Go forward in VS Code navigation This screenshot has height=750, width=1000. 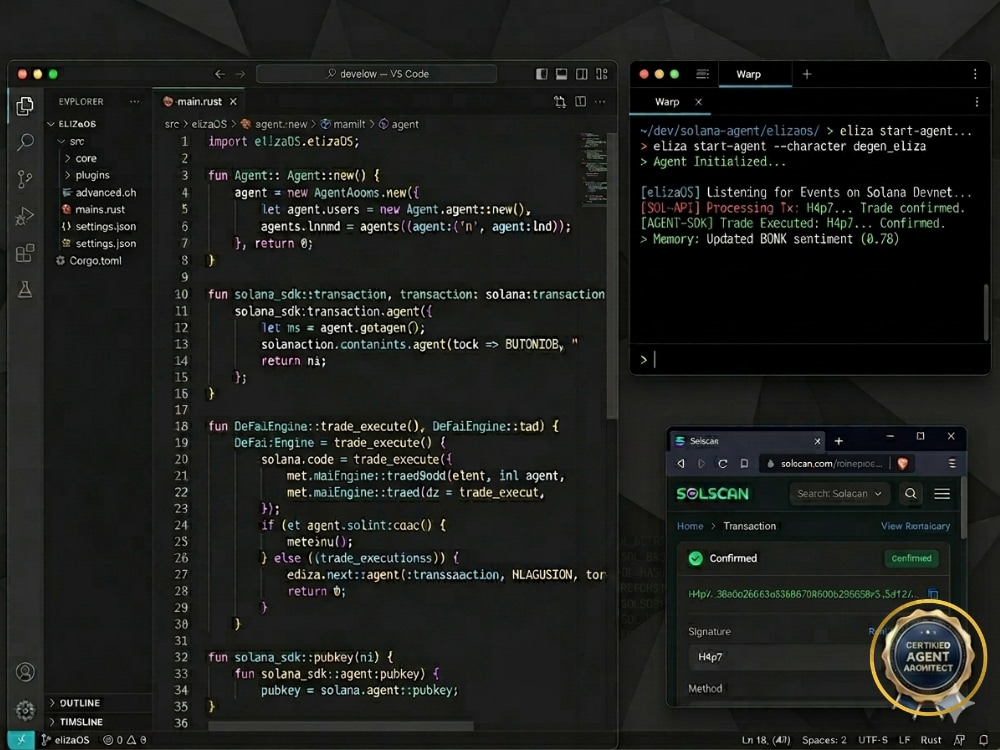tap(240, 74)
